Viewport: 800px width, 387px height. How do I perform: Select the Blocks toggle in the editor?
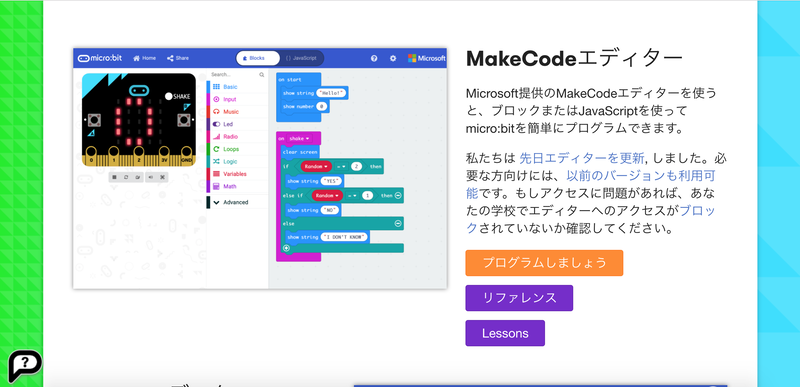[258, 58]
